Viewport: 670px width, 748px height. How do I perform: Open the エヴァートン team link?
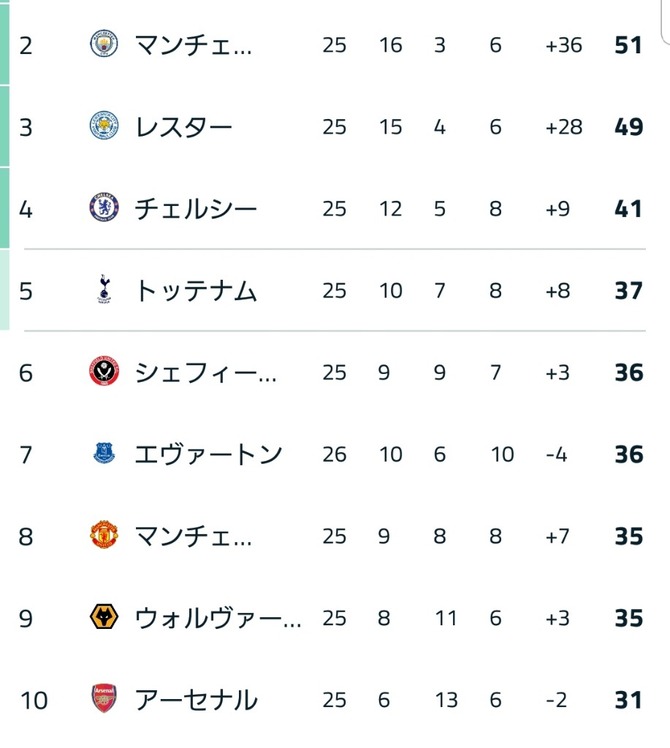pos(208,455)
